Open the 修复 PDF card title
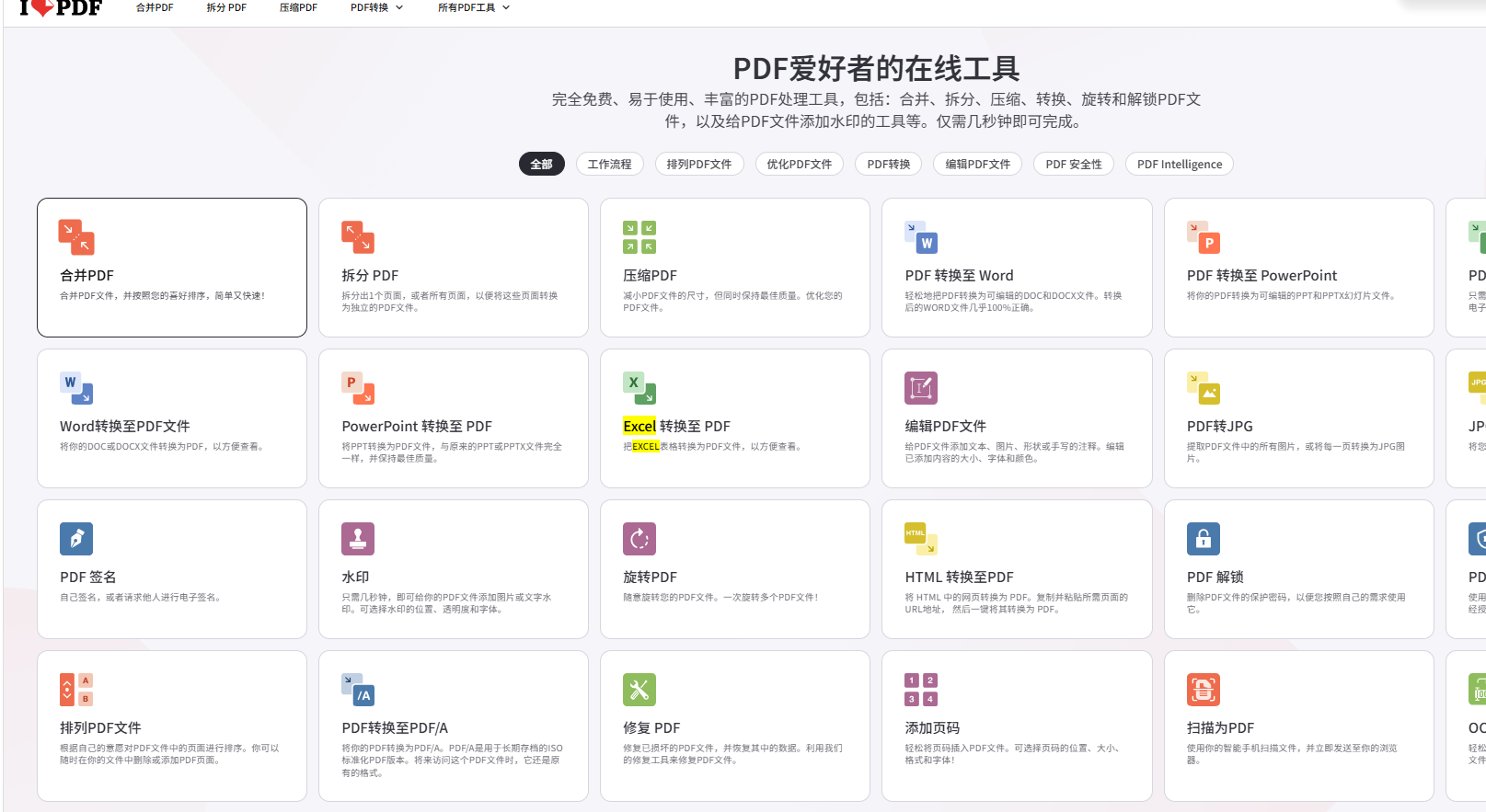 coord(651,727)
